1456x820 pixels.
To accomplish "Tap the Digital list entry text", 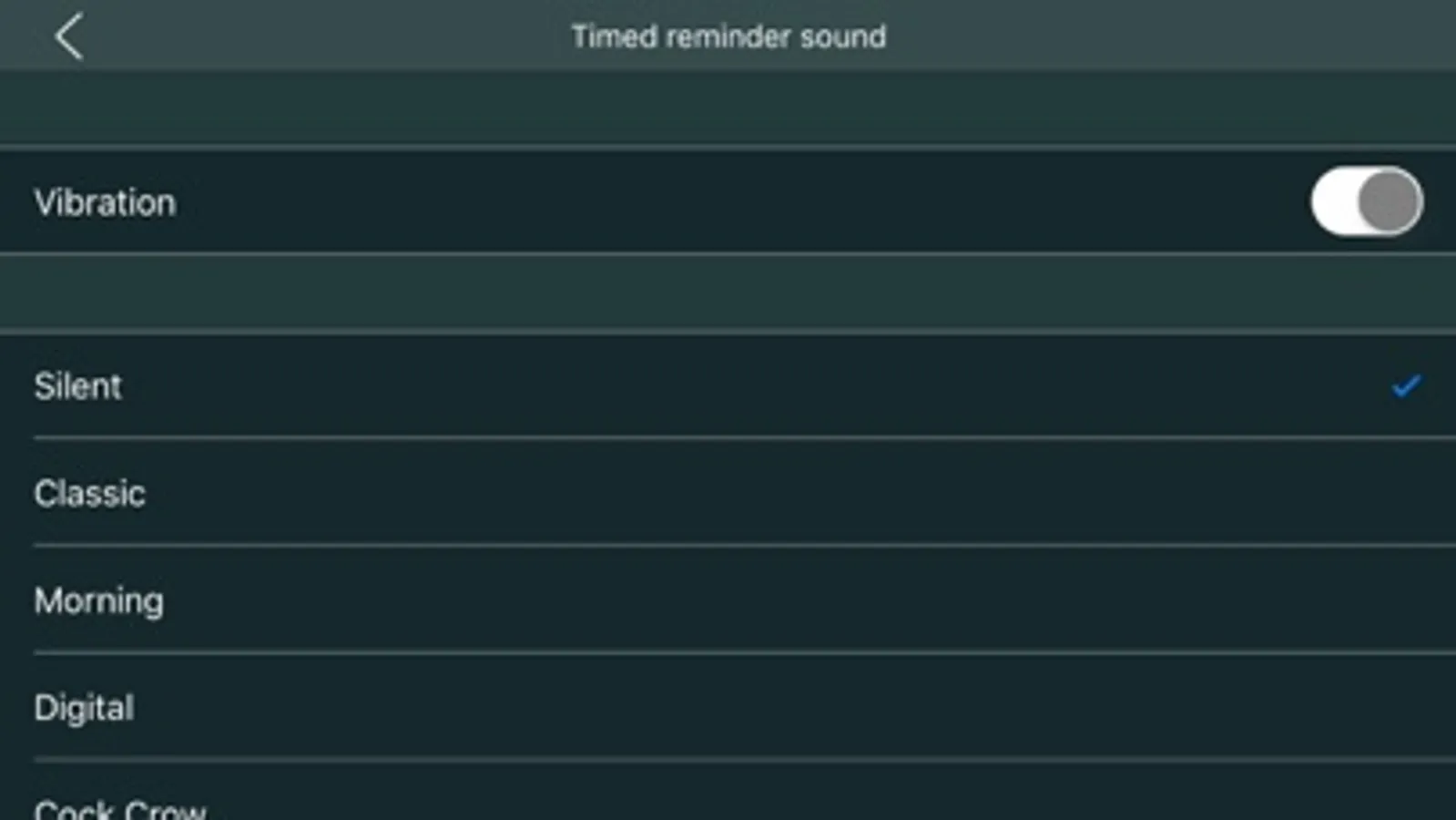I will pyautogui.click(x=84, y=708).
